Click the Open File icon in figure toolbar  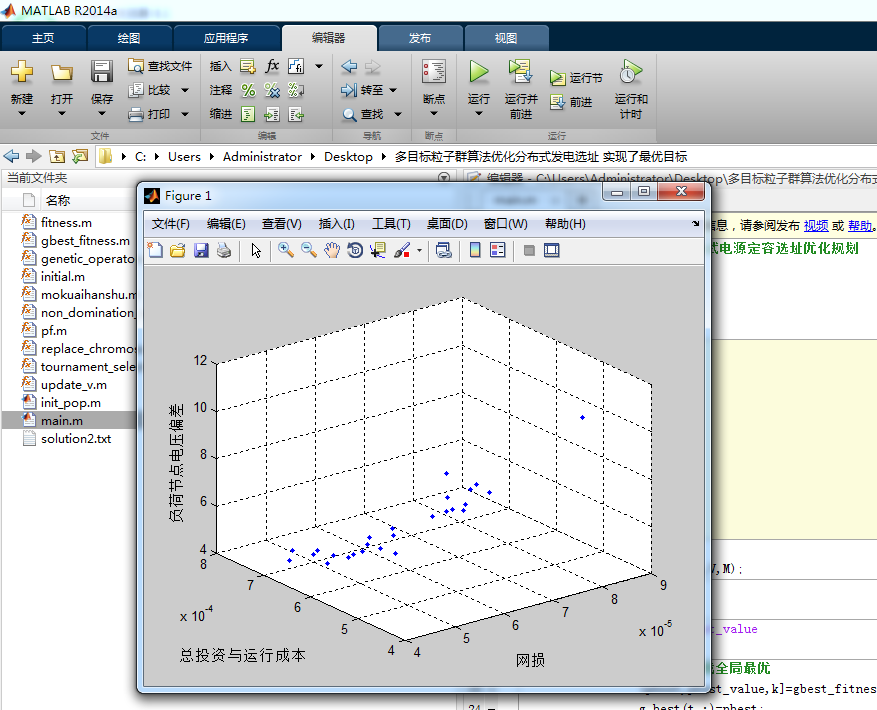coord(178,250)
